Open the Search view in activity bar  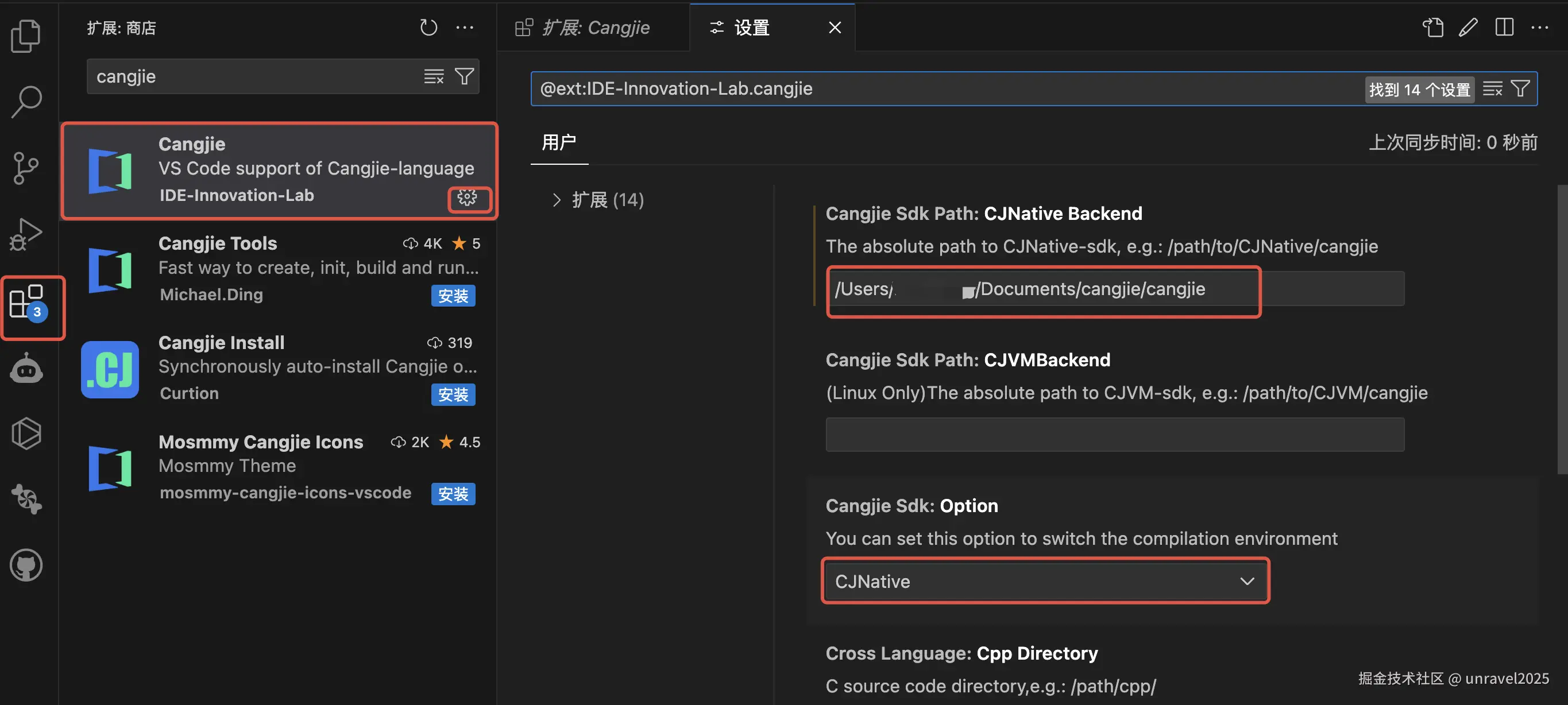(x=26, y=102)
